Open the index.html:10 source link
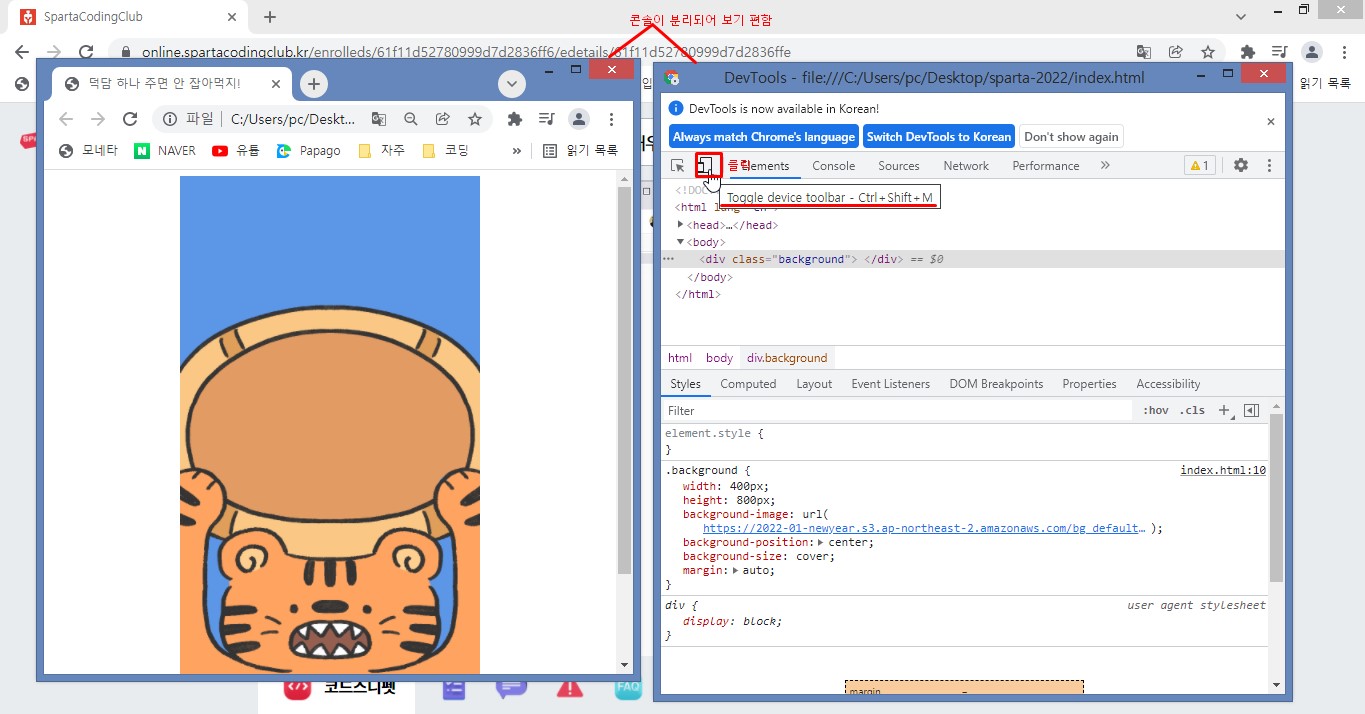This screenshot has height=714, width=1365. (1223, 470)
